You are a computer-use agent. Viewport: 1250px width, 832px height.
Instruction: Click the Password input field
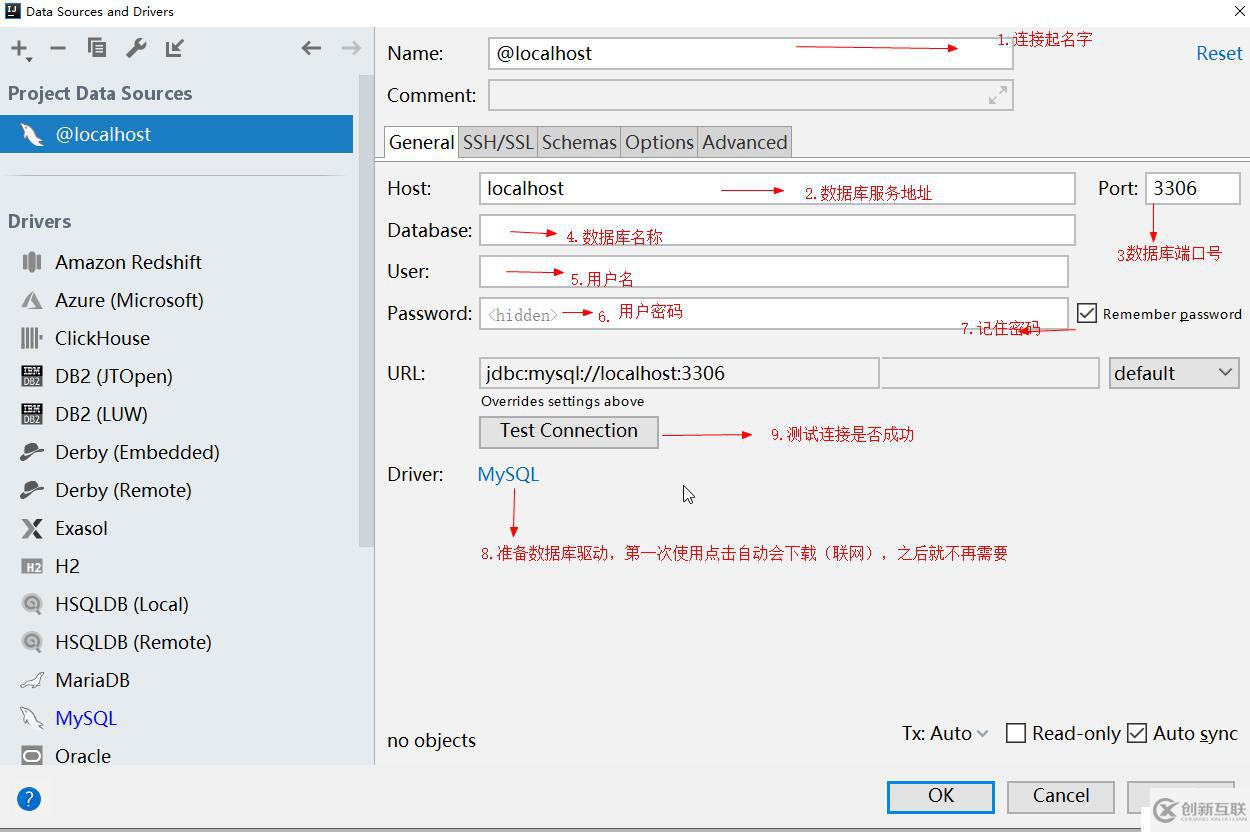coord(774,313)
